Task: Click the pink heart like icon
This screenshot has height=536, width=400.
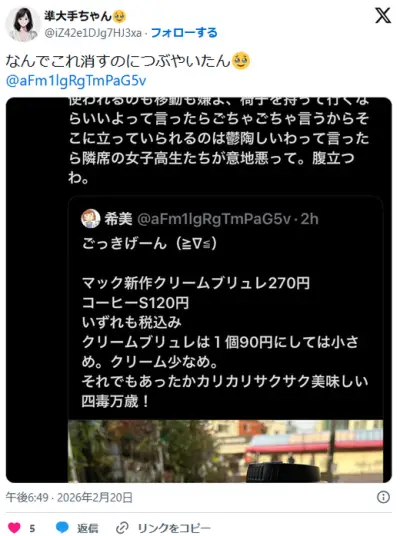Action: (x=14, y=528)
